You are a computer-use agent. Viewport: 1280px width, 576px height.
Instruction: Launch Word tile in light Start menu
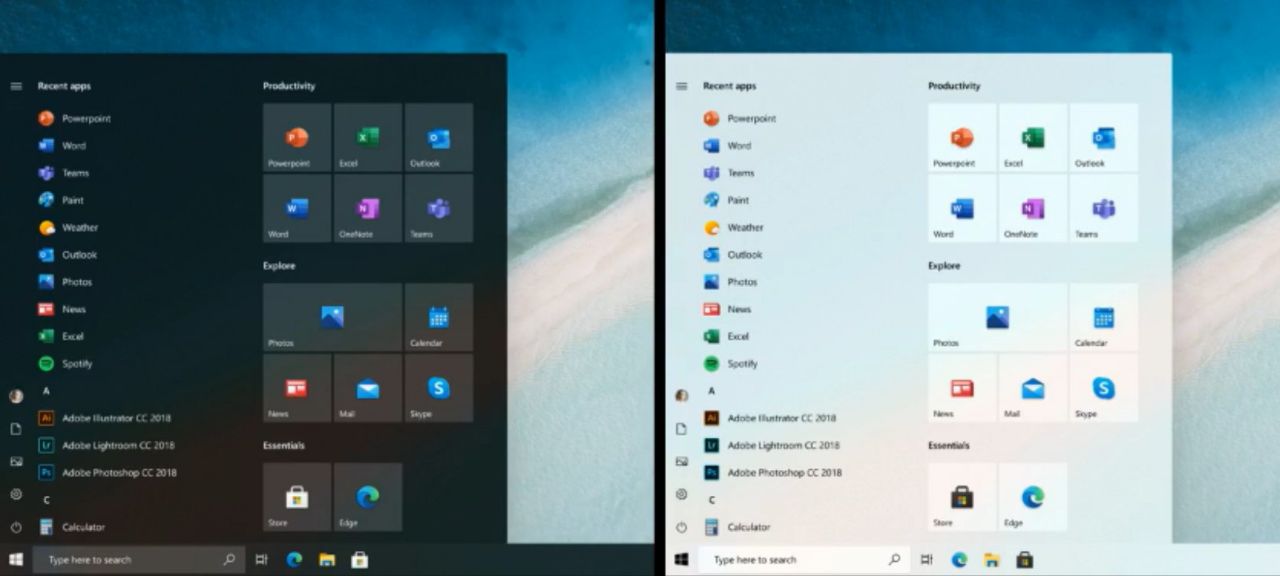coord(962,208)
